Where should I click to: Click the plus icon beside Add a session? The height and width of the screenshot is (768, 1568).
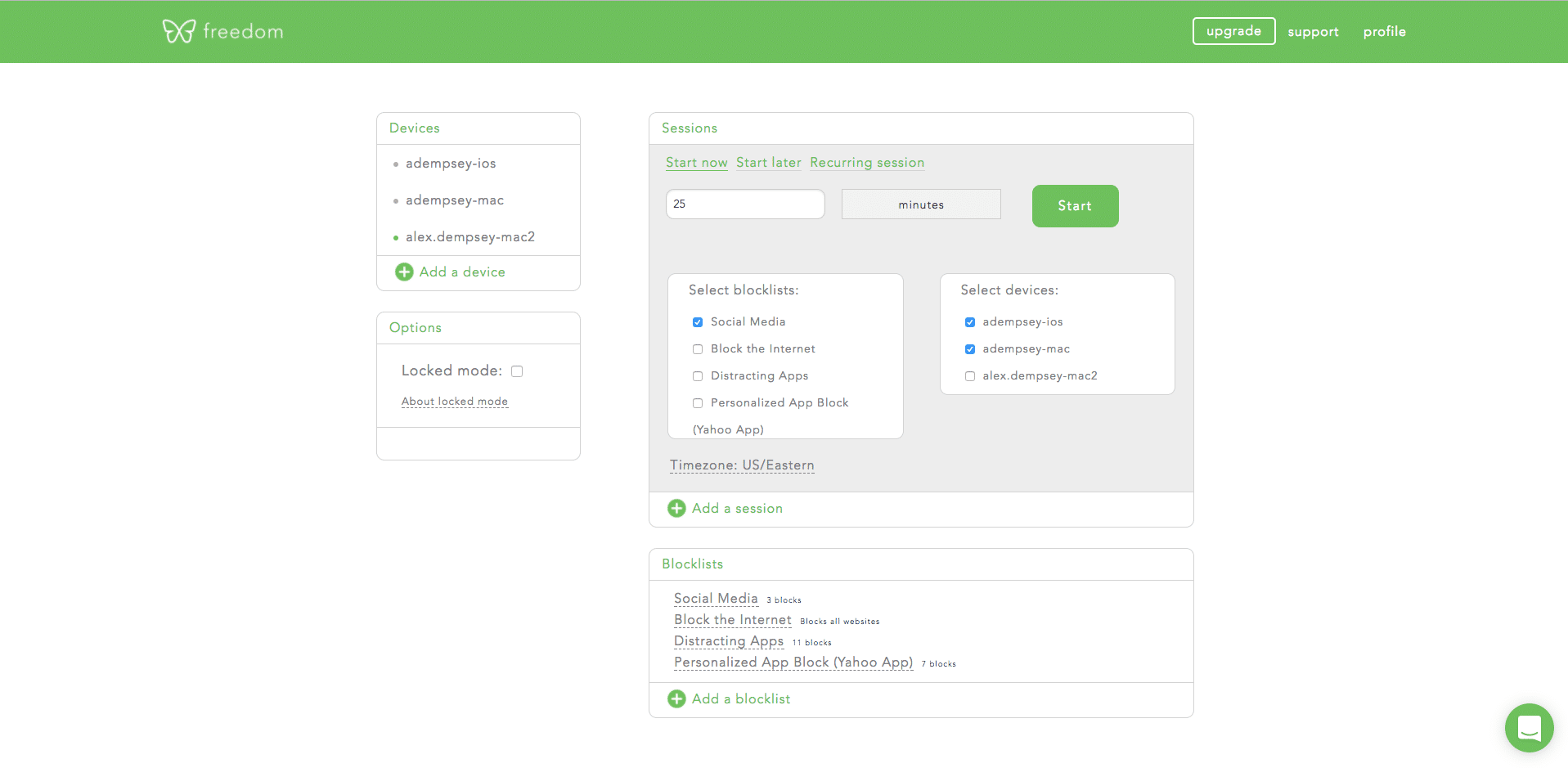tap(676, 508)
